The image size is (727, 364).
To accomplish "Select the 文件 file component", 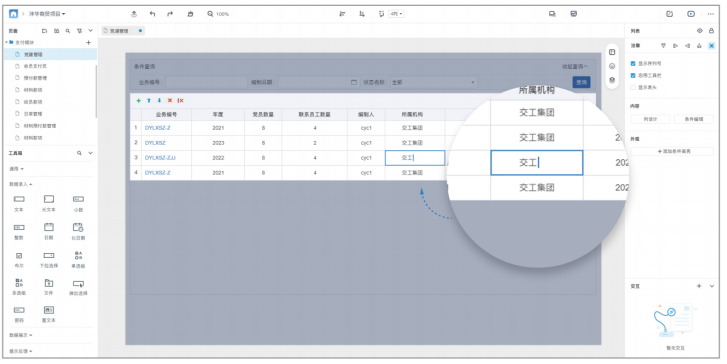I will point(49,287).
